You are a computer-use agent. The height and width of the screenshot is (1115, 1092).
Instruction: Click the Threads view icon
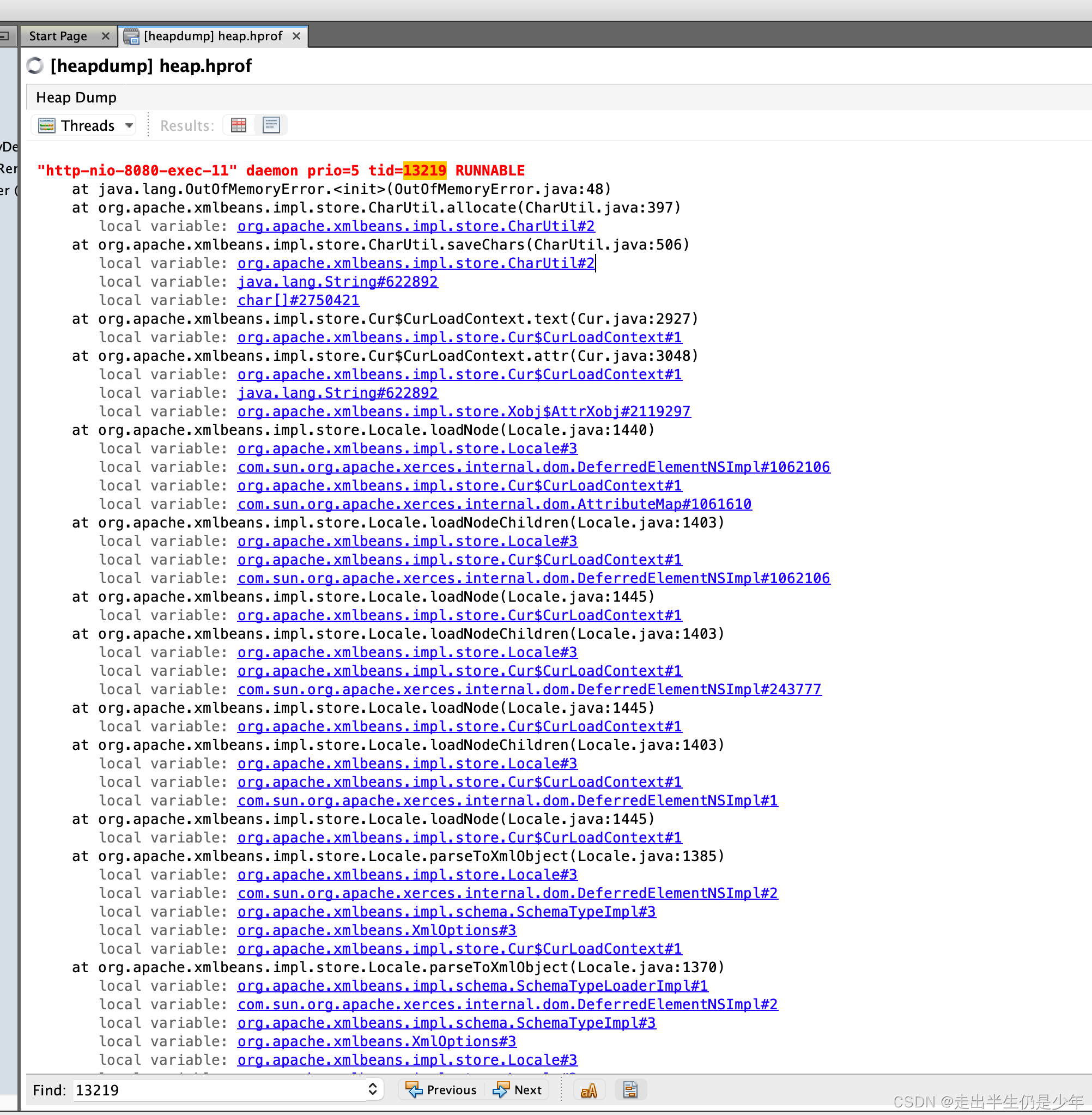tap(46, 125)
